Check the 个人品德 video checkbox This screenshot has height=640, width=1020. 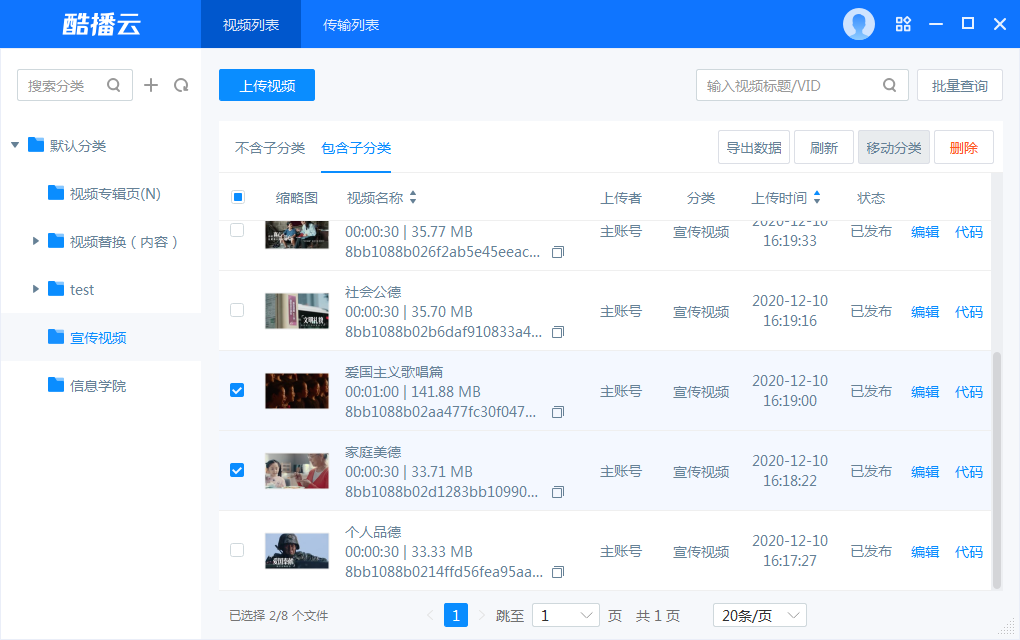click(237, 551)
